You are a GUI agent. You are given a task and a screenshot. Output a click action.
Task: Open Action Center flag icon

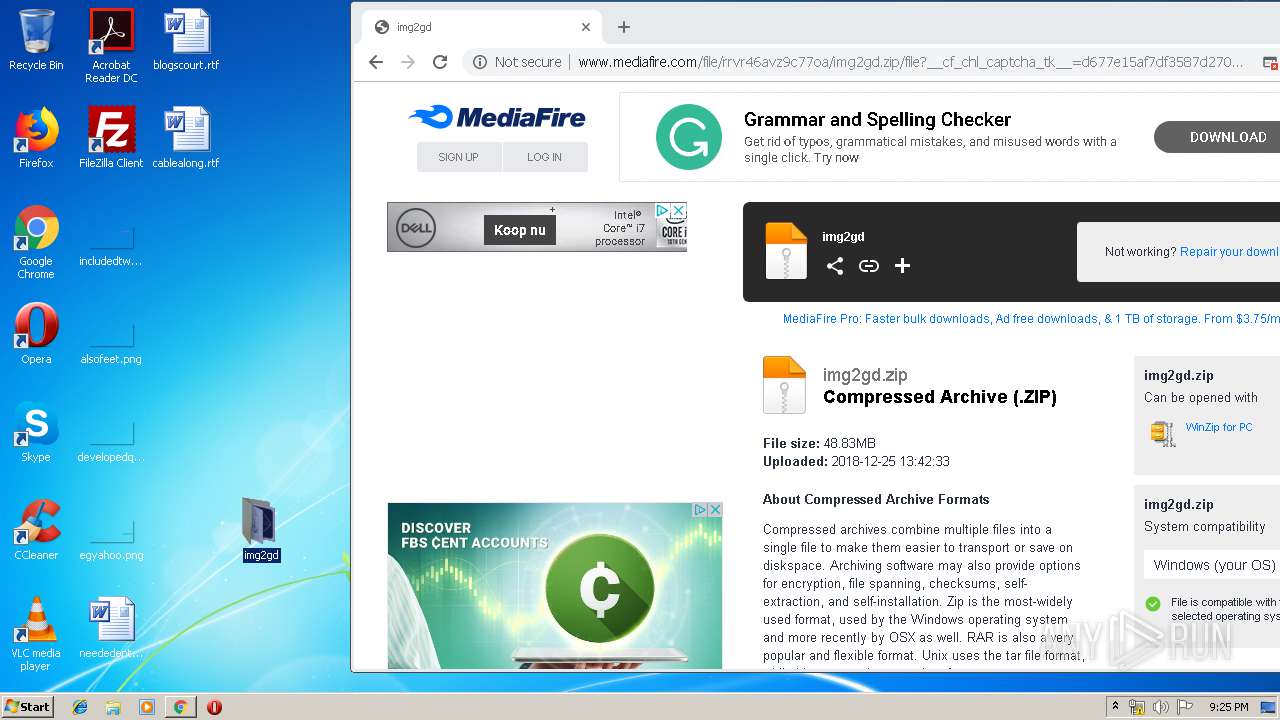pyautogui.click(x=1184, y=707)
